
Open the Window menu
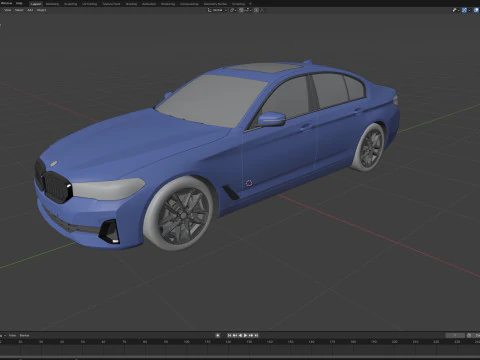click(x=6, y=3)
